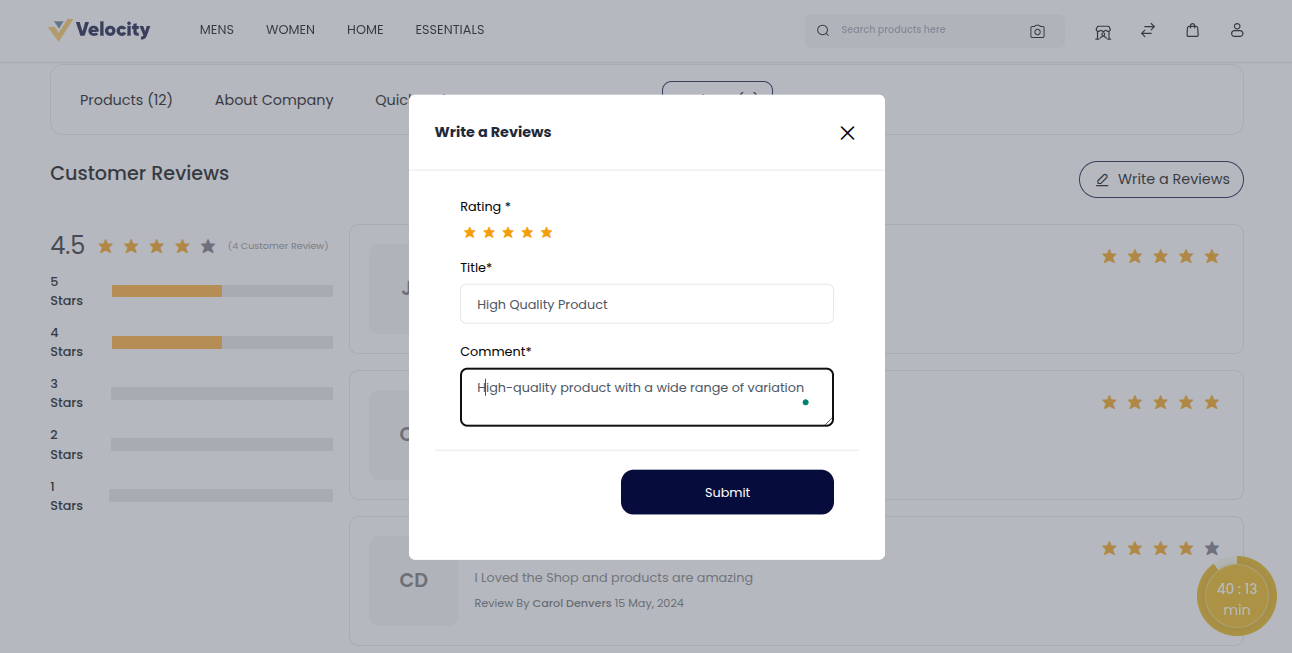Select the About Company tab

[273, 99]
